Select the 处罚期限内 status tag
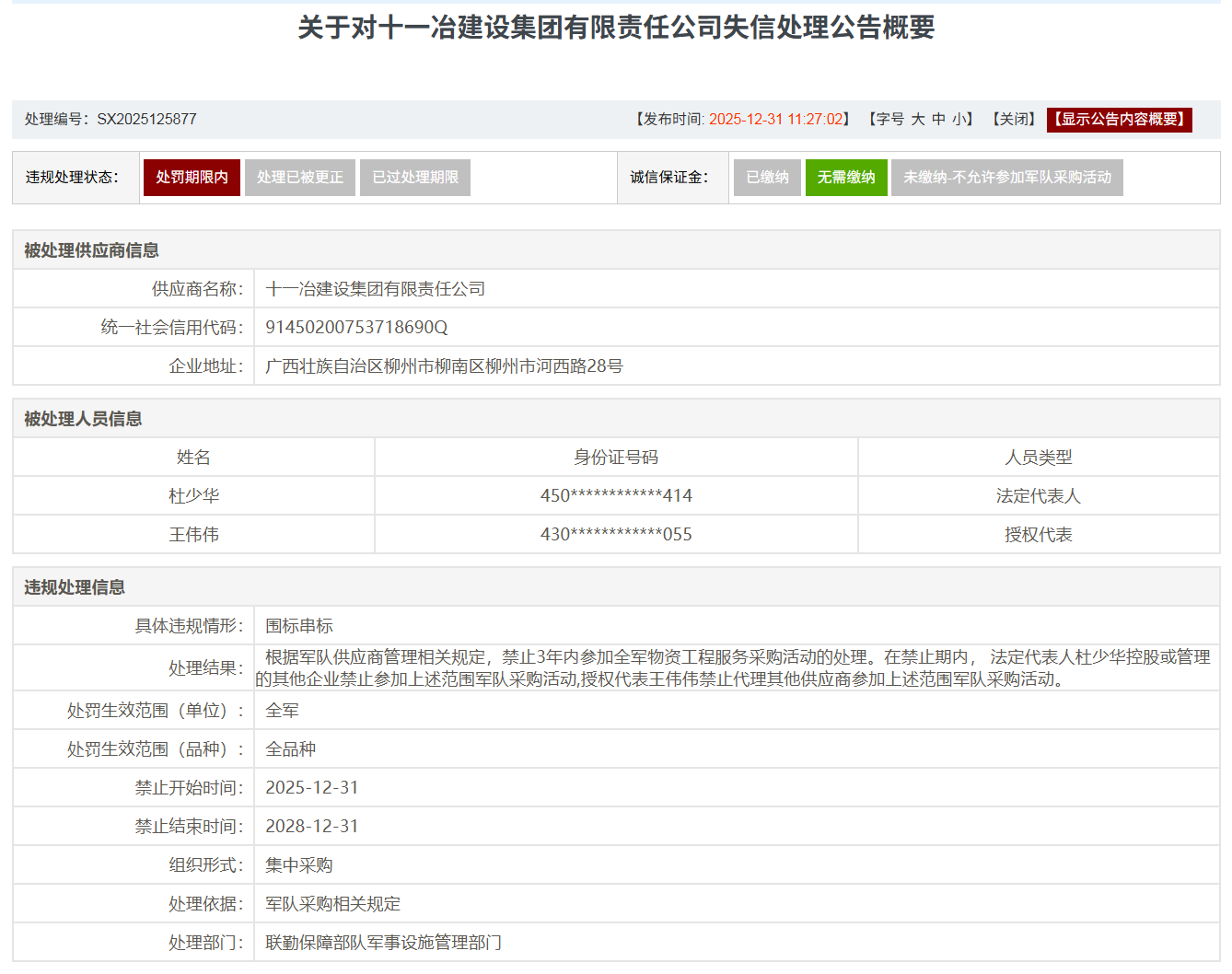The image size is (1232, 974). [192, 178]
